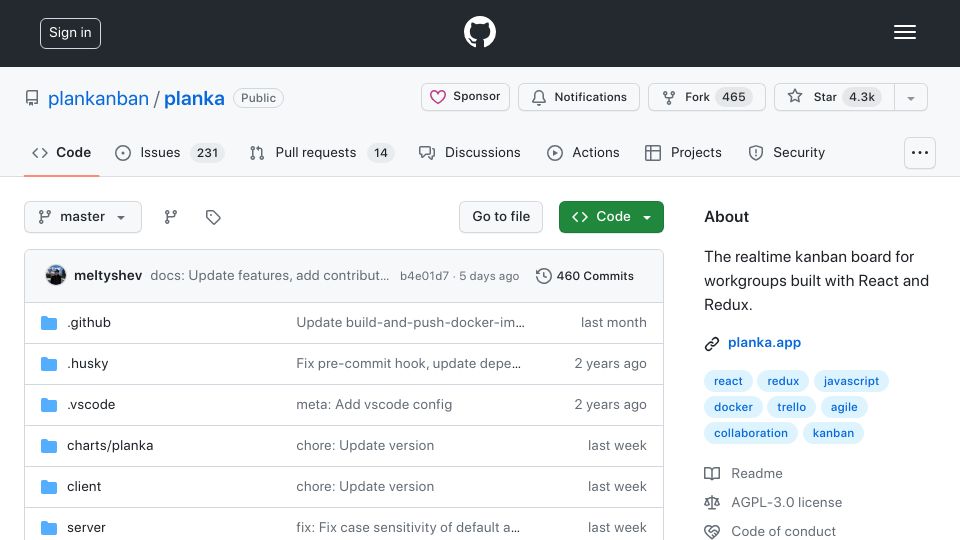Image resolution: width=960 pixels, height=540 pixels.
Task: Click the Sponsor heart button
Action: point(465,97)
